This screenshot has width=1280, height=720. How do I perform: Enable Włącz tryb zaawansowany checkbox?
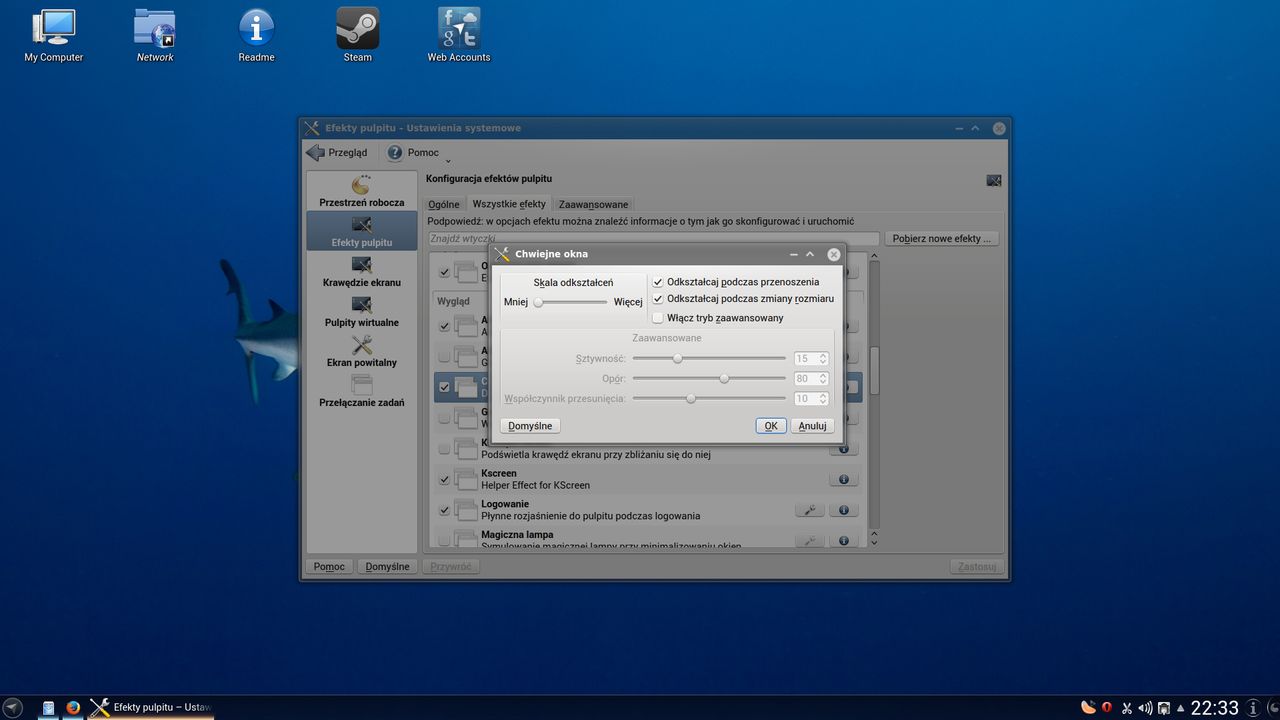[657, 318]
